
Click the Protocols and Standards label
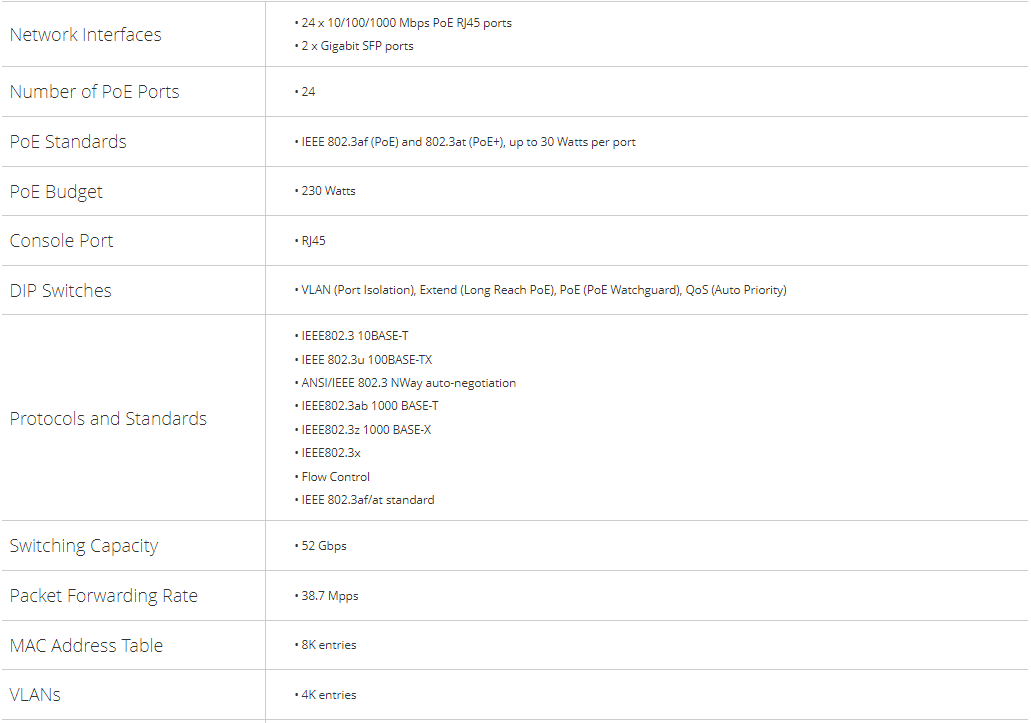coord(108,419)
